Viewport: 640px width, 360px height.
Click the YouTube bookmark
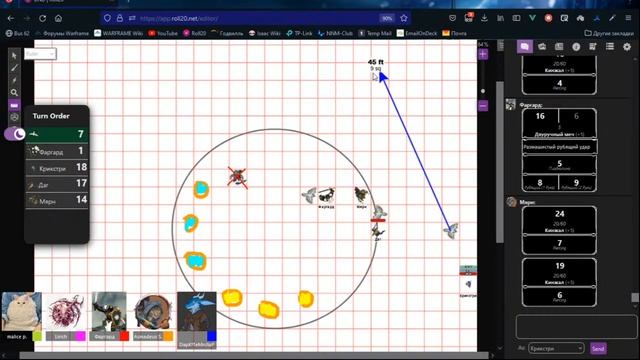(163, 33)
